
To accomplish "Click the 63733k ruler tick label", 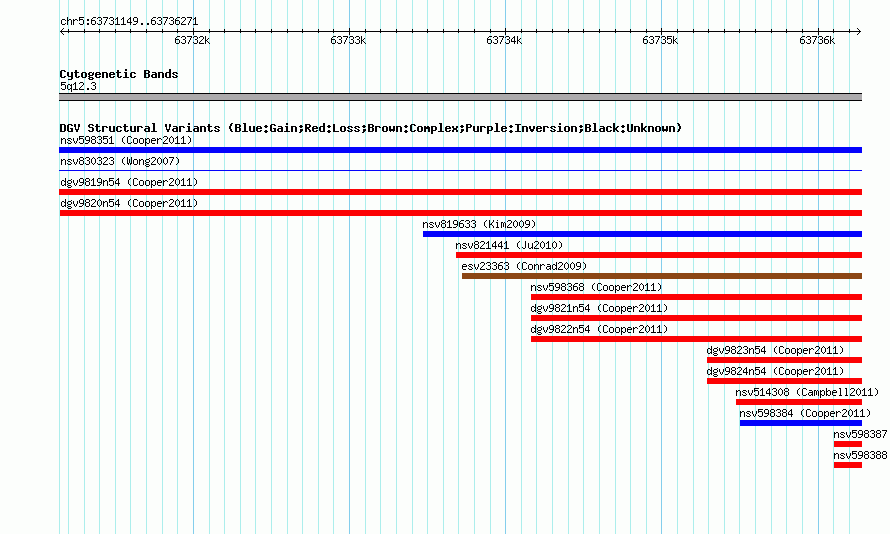I will point(348,40).
